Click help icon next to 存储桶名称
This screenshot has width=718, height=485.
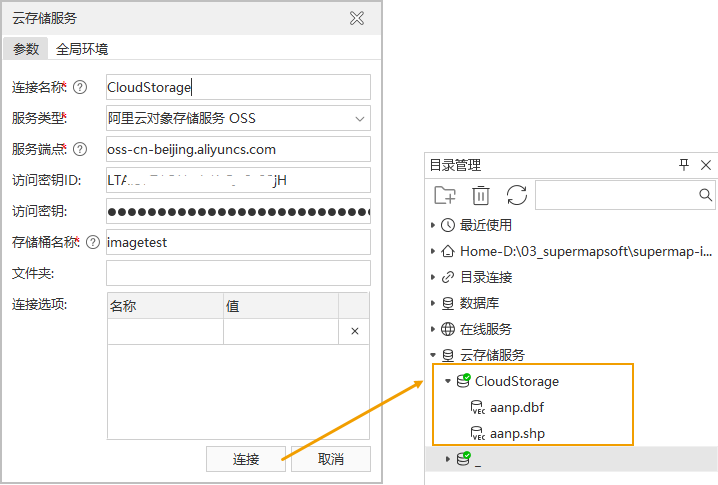point(93,242)
